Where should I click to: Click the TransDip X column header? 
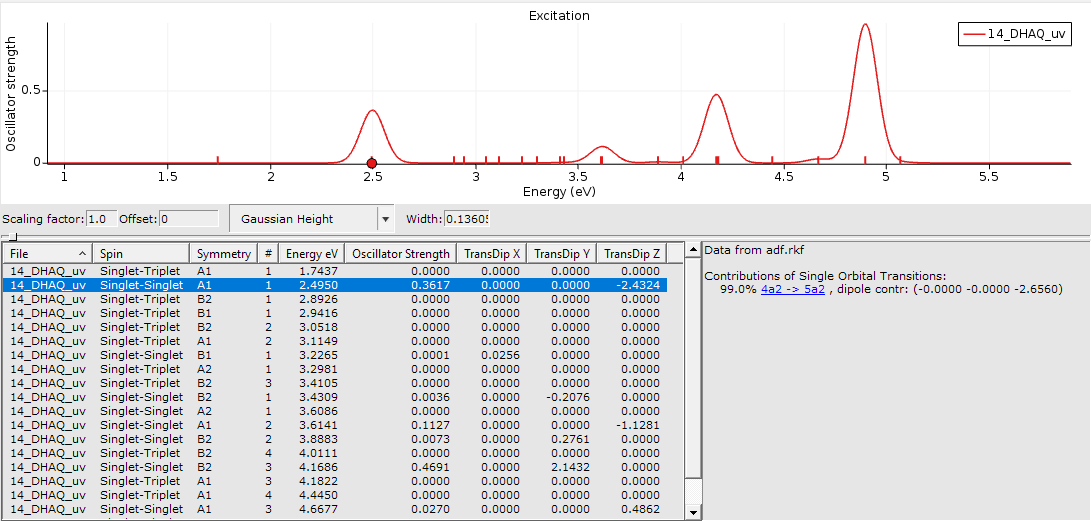[x=492, y=253]
